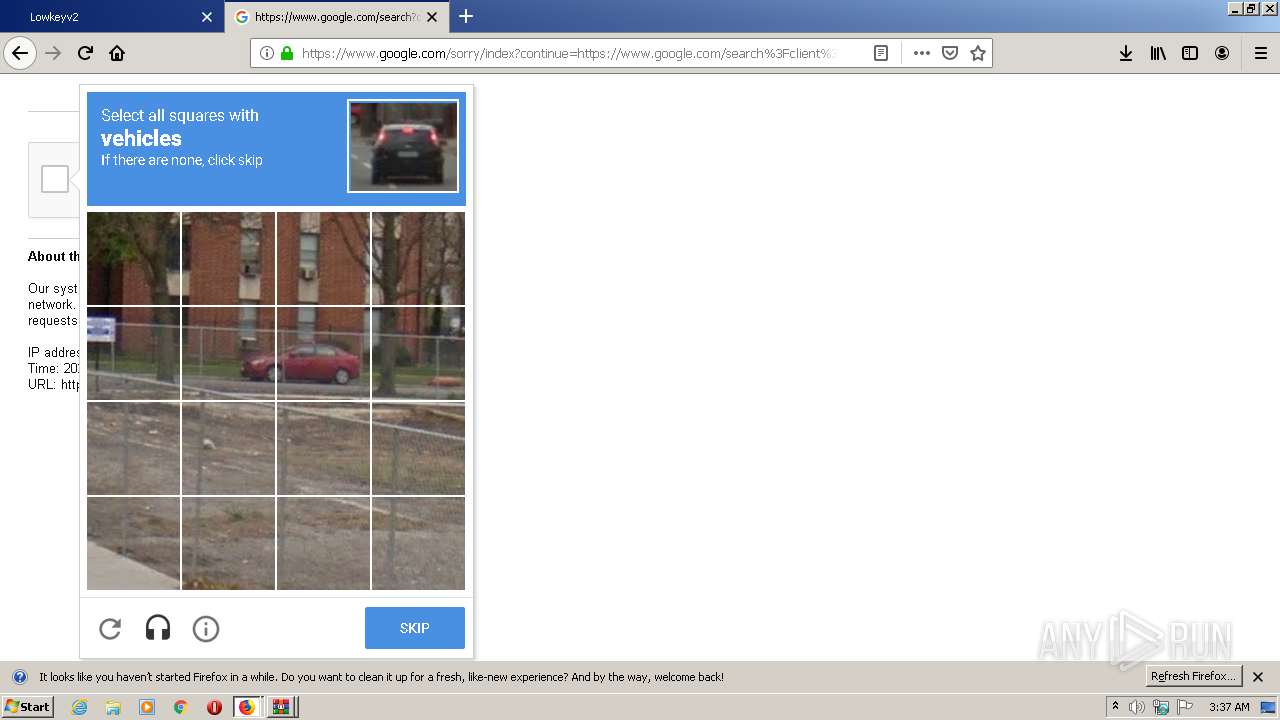
Task: Launch Internet Explorer from the taskbar
Action: [79, 707]
